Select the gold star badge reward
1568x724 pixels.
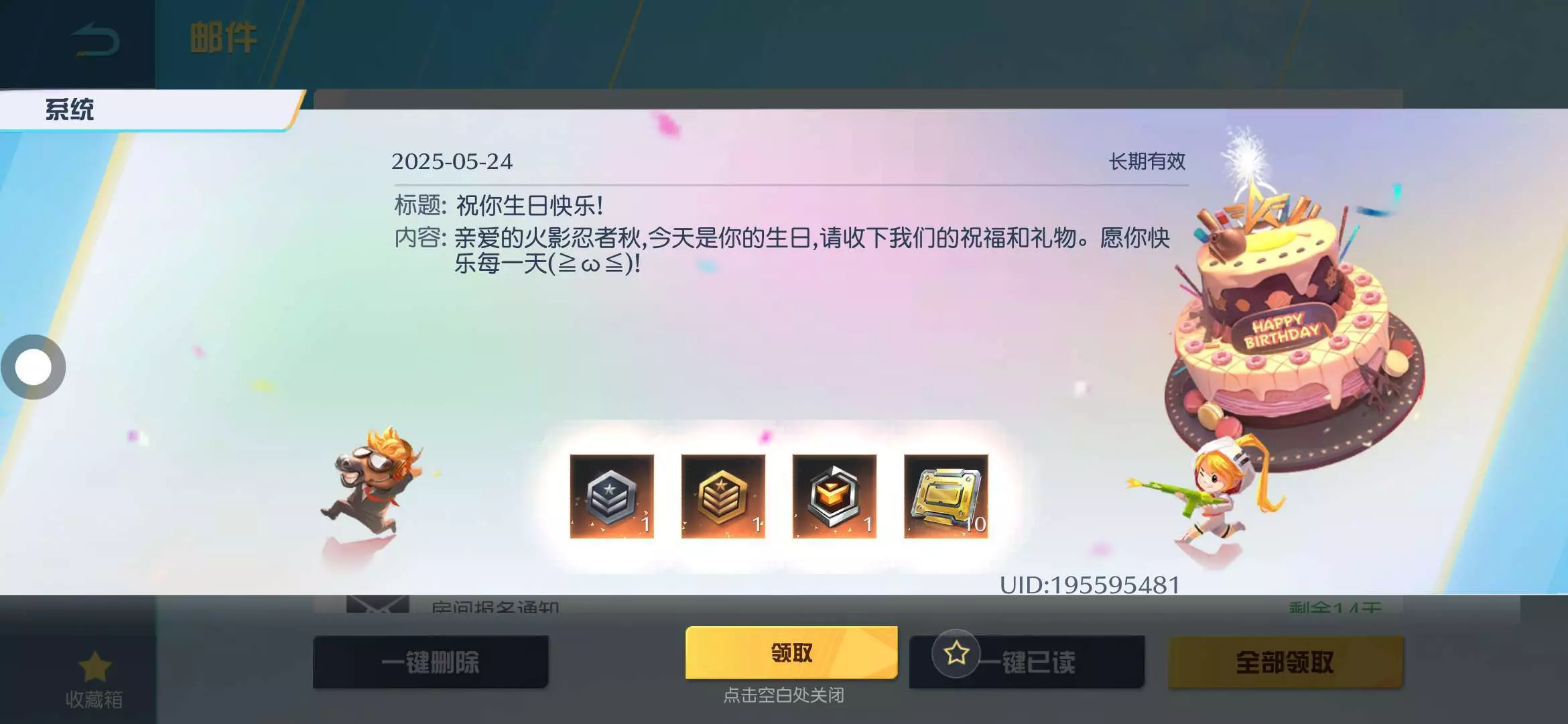click(x=723, y=497)
